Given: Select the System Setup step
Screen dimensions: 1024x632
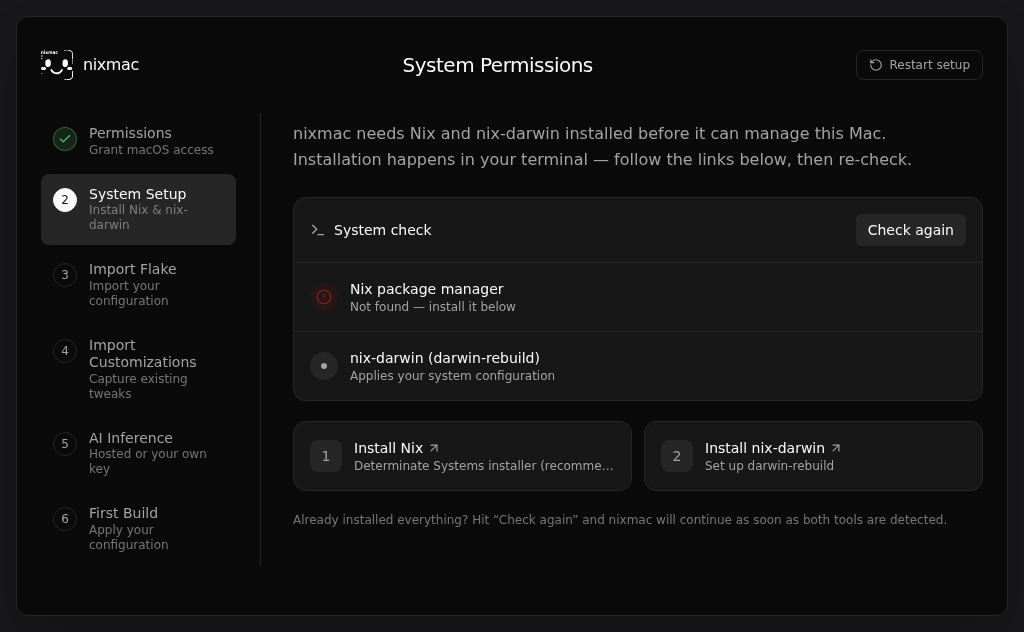Looking at the screenshot, I should (138, 209).
